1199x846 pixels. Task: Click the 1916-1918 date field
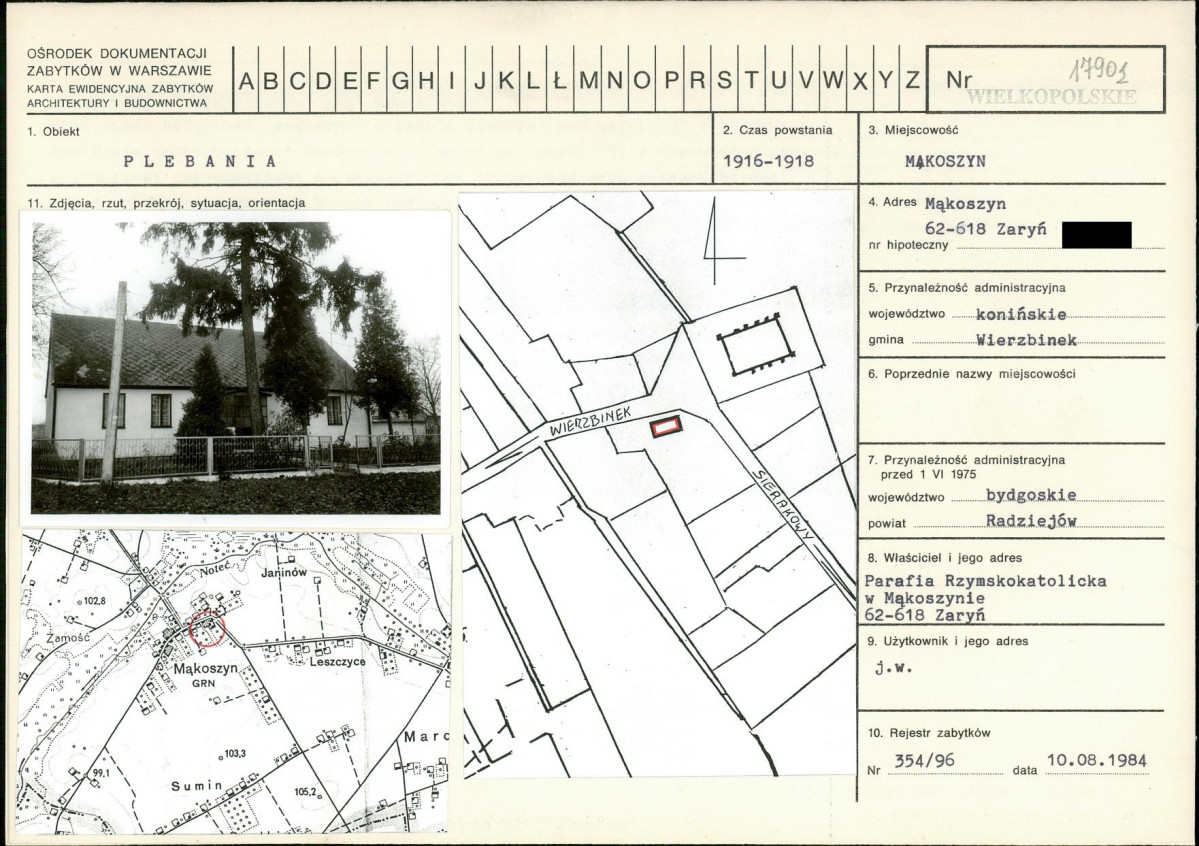click(x=768, y=161)
